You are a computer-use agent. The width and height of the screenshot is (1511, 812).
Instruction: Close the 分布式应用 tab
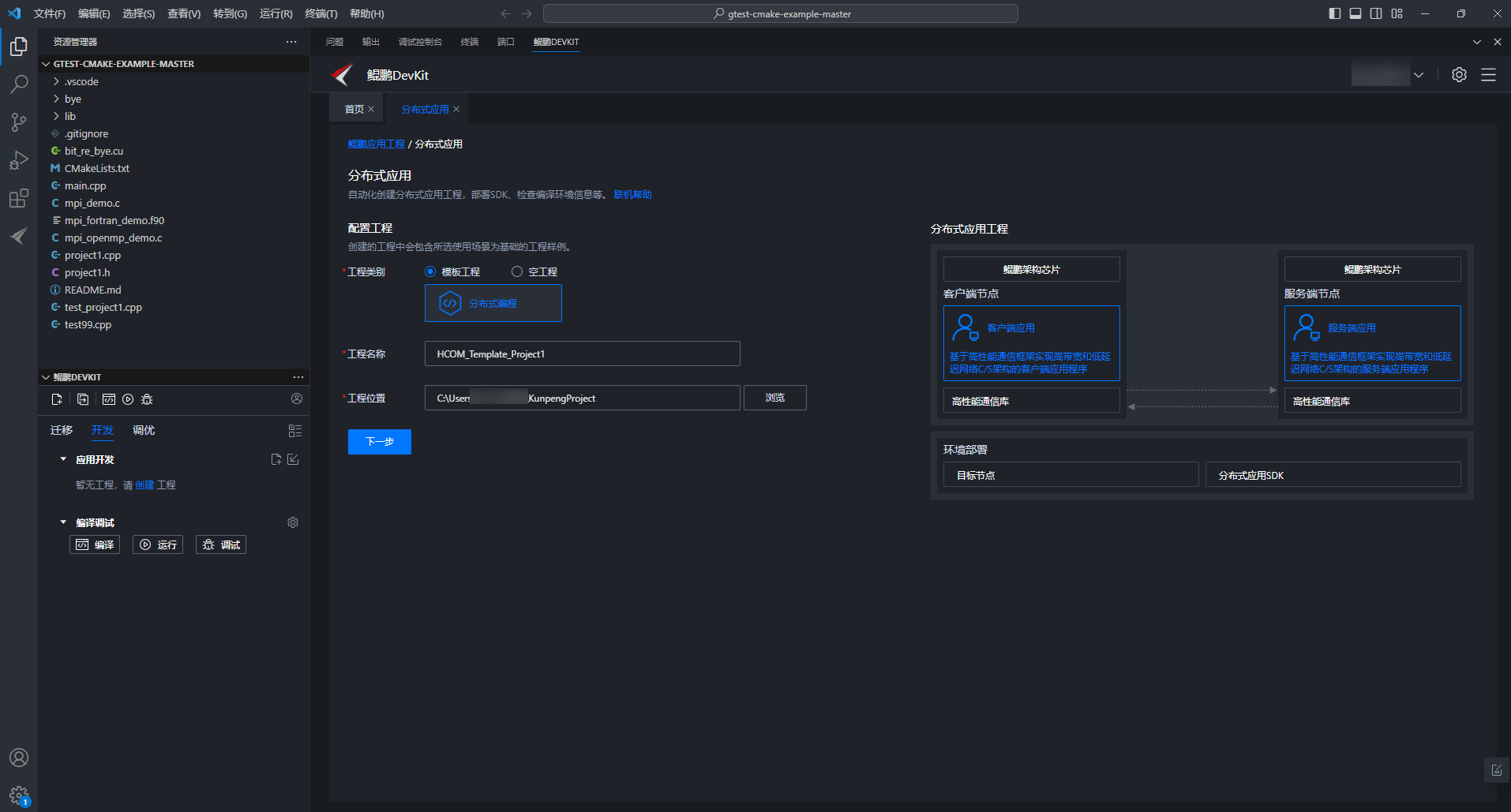point(456,109)
